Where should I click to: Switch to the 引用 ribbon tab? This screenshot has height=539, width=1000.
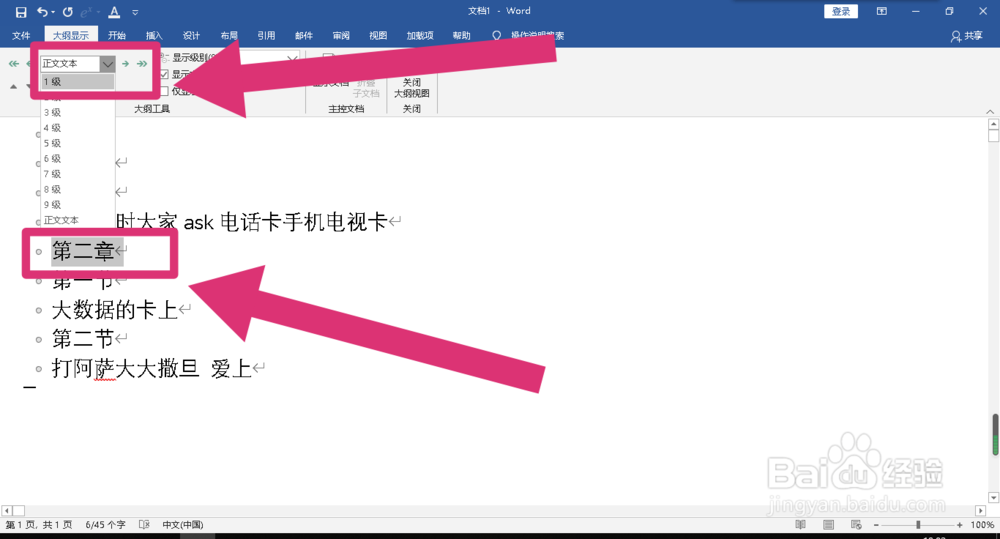pyautogui.click(x=266, y=36)
